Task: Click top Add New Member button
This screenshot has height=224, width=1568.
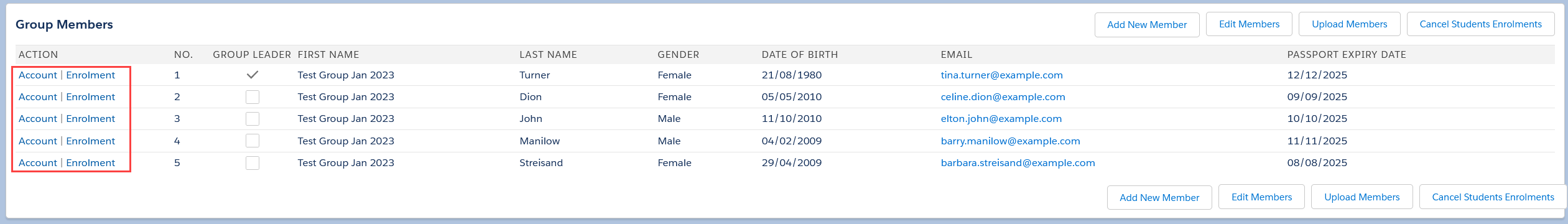Action: pos(1147,25)
